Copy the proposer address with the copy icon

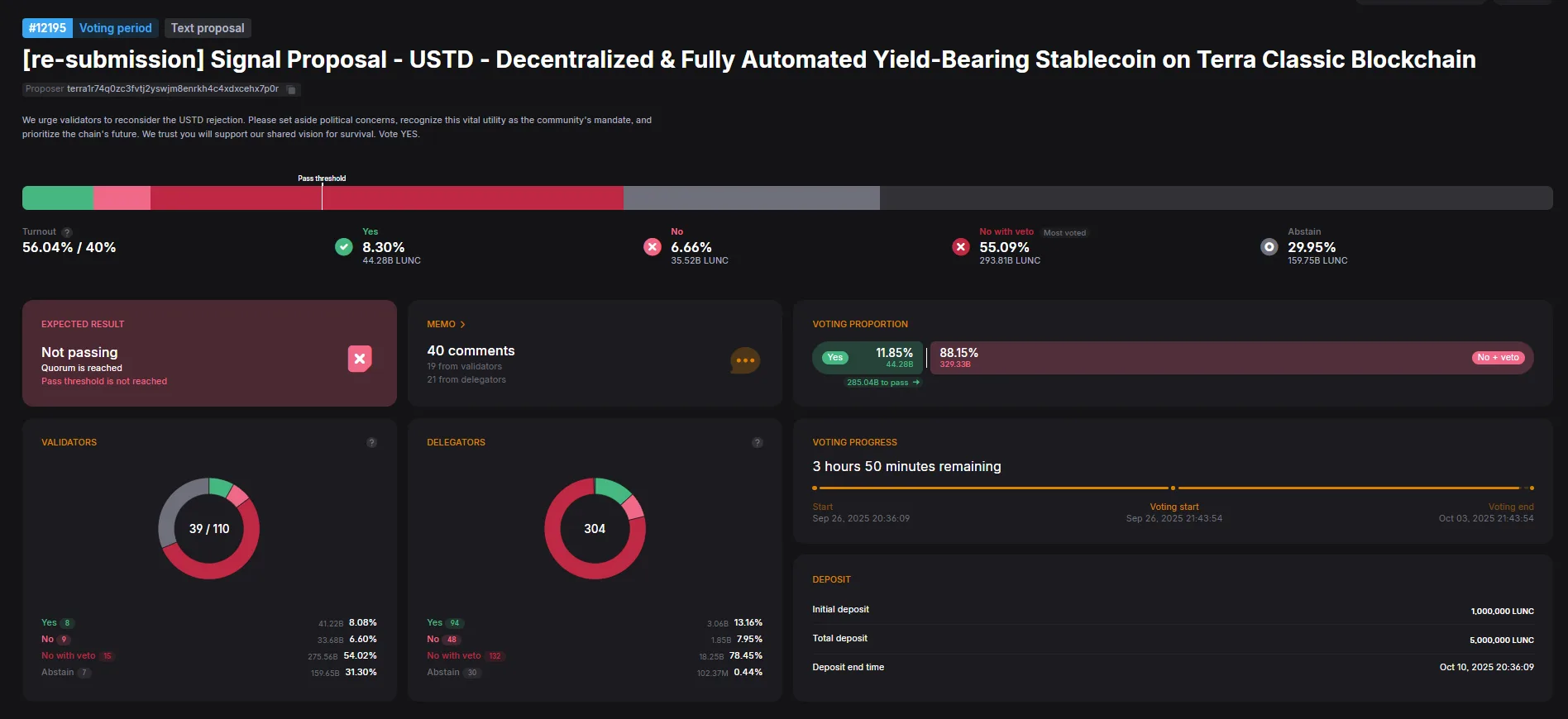point(291,89)
